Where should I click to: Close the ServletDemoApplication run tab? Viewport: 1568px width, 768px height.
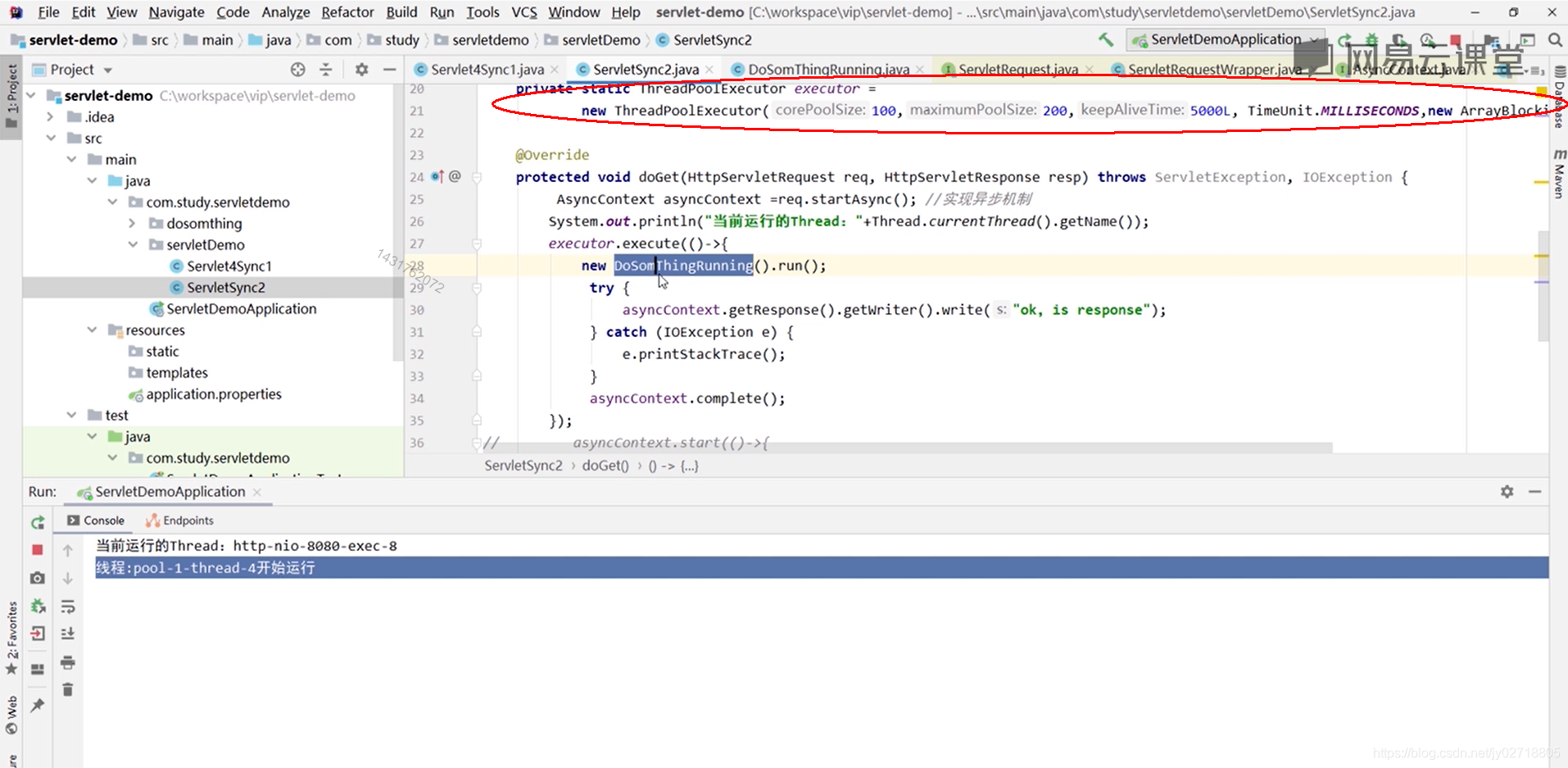pyautogui.click(x=257, y=492)
